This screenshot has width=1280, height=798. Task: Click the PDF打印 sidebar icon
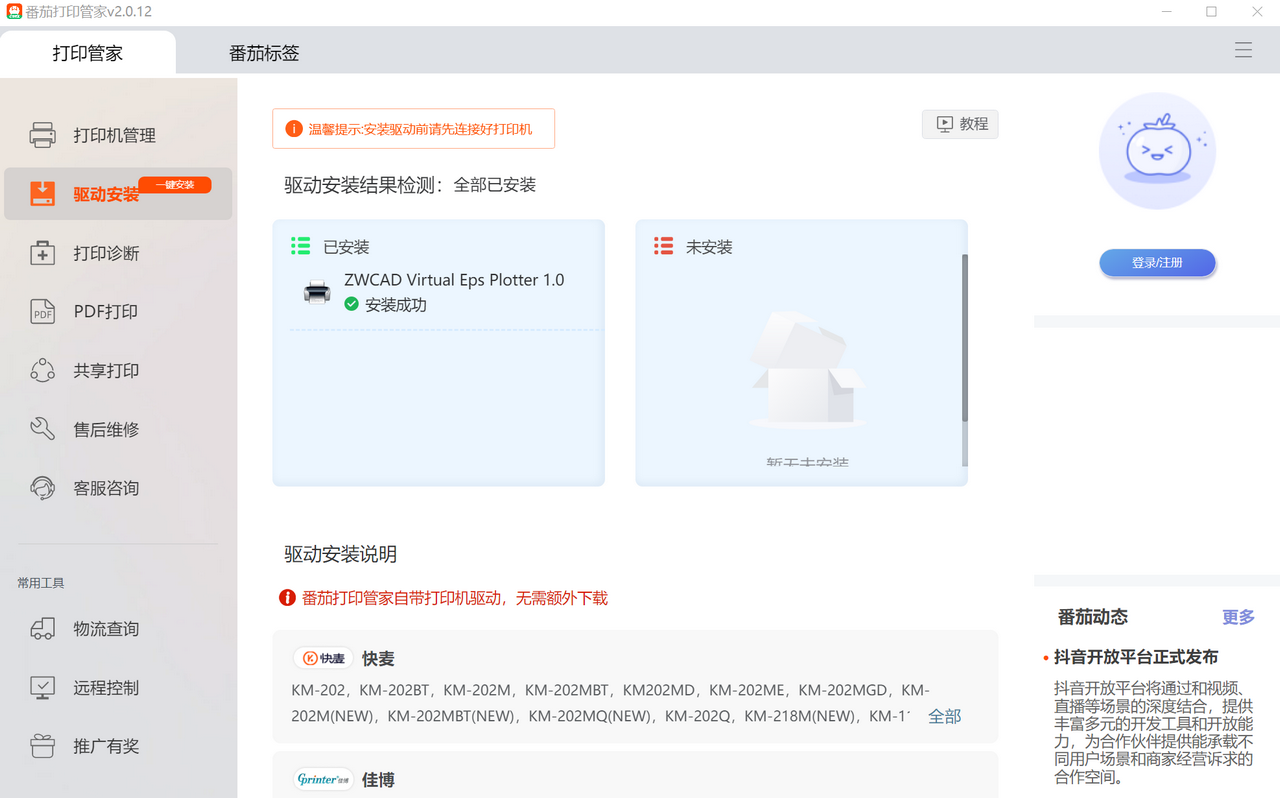pos(42,311)
